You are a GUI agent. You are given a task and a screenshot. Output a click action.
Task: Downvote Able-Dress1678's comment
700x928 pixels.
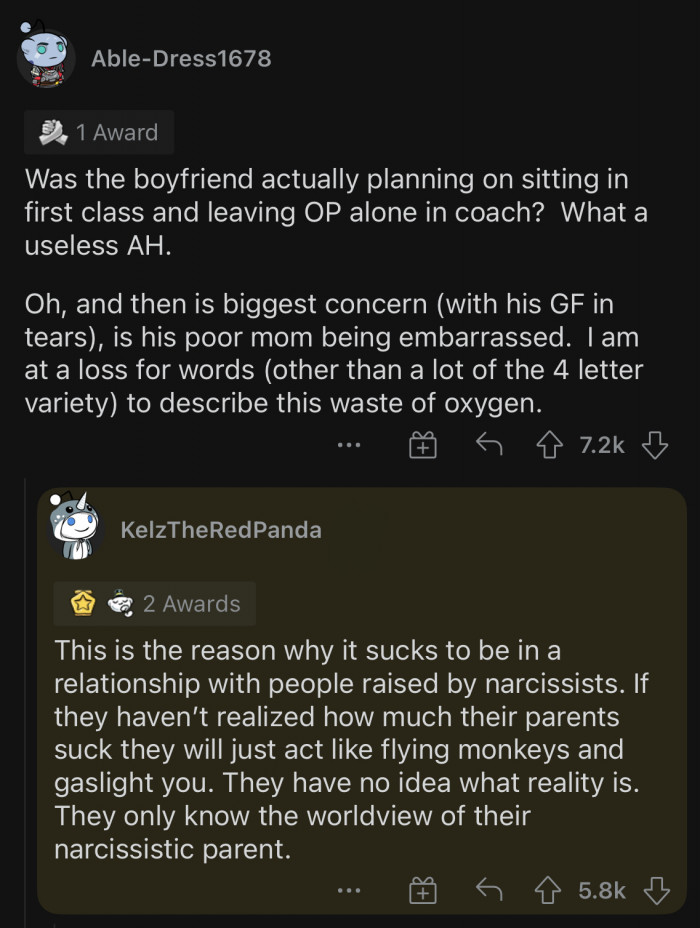point(656,445)
